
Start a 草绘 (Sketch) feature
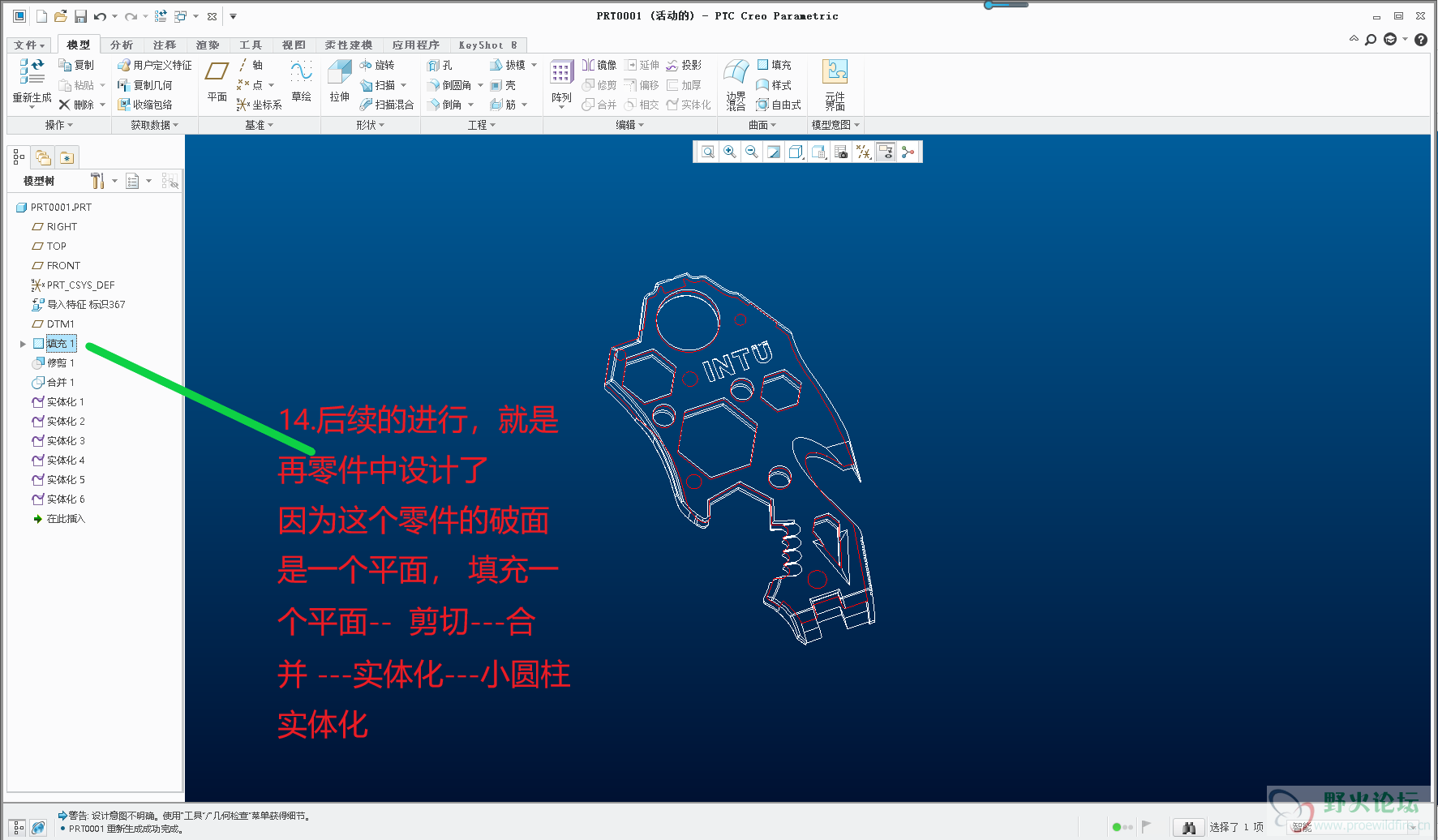pos(301,81)
